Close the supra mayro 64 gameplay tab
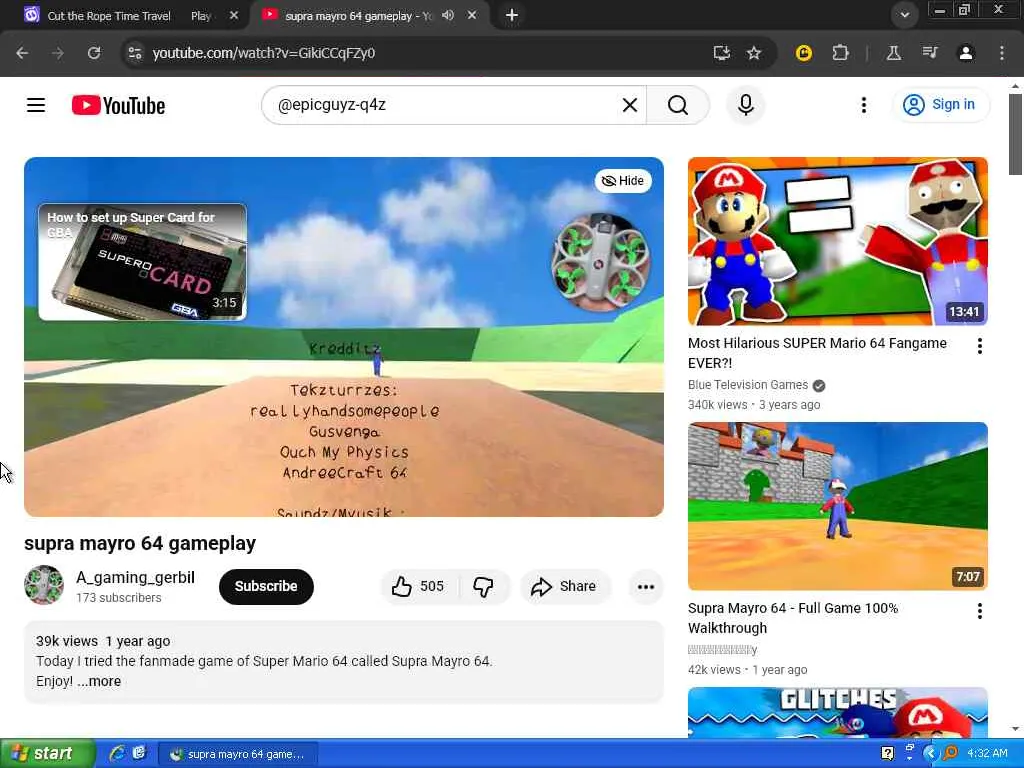This screenshot has width=1024, height=768. coord(472,15)
